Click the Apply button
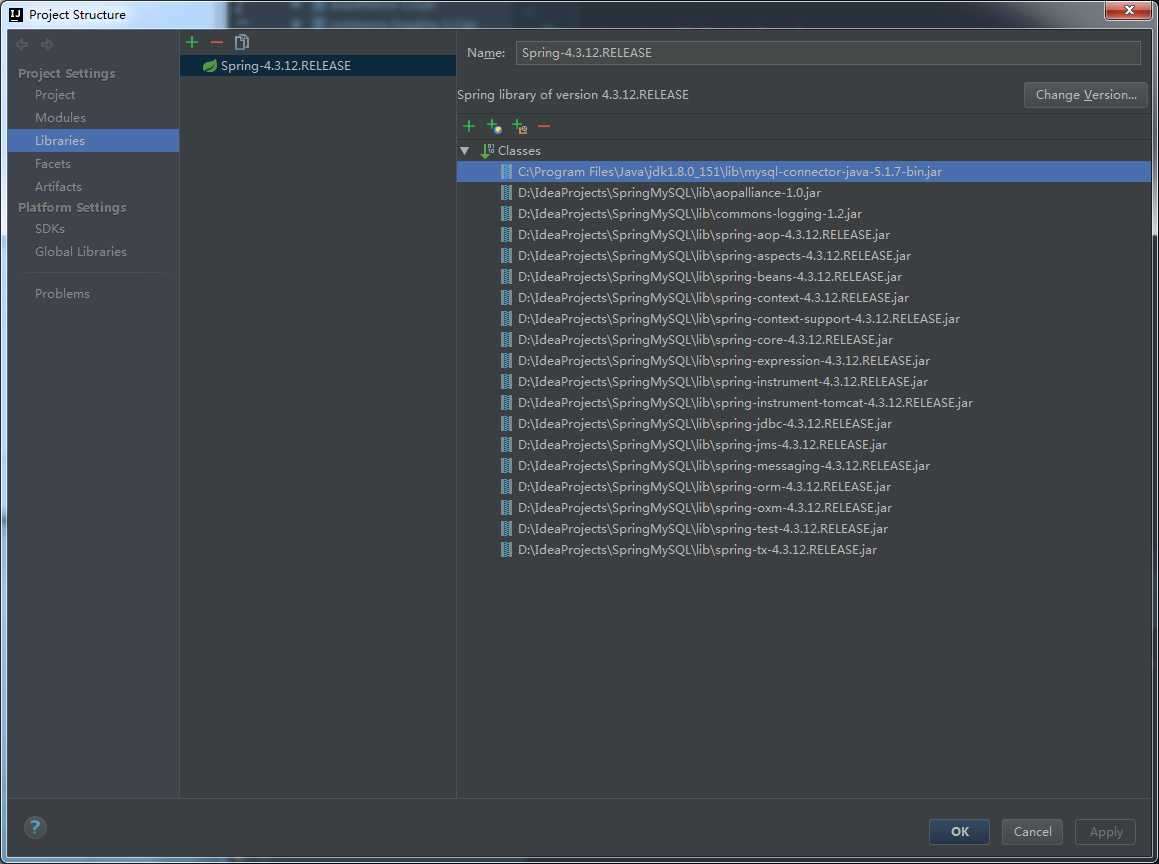 pos(1105,831)
